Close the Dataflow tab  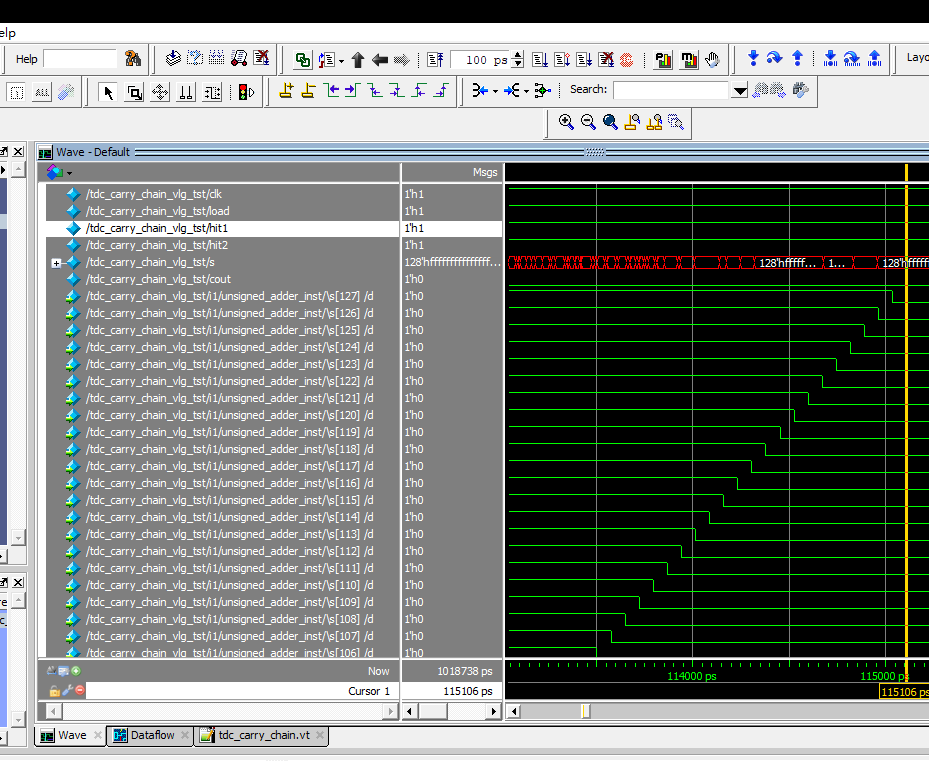(x=184, y=735)
